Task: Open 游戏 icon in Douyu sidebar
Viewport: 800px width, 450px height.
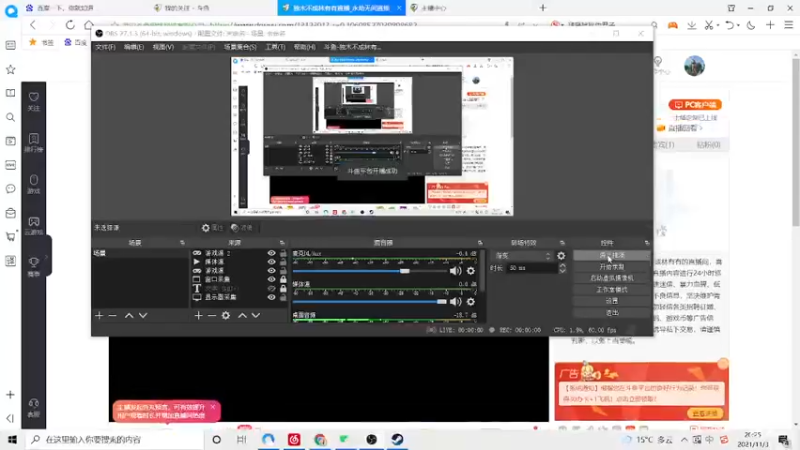Action: point(34,184)
